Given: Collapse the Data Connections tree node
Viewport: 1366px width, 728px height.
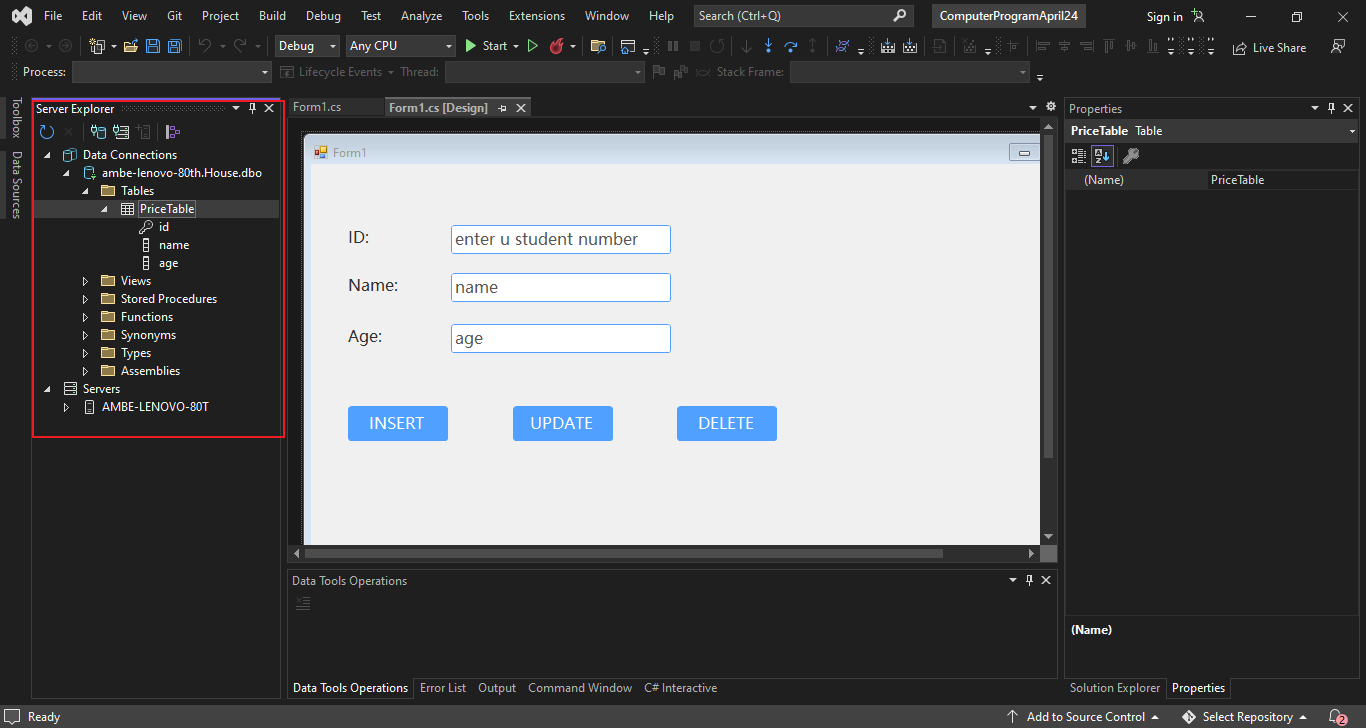Looking at the screenshot, I should pyautogui.click(x=47, y=155).
